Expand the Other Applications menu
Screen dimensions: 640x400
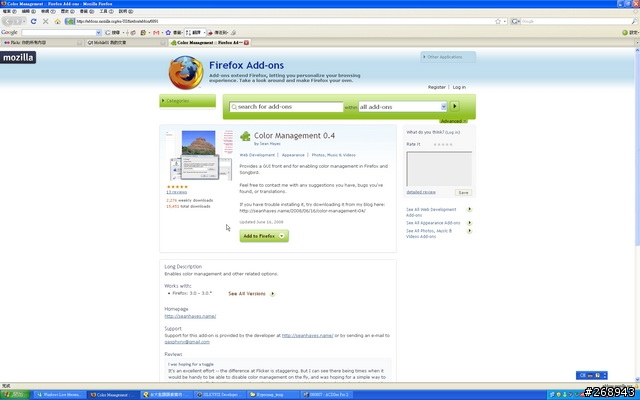(x=448, y=57)
